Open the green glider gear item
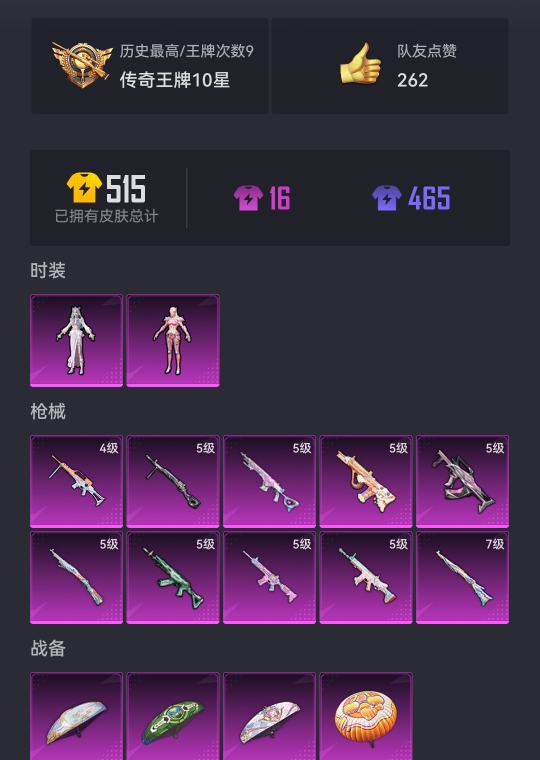 tap(173, 716)
